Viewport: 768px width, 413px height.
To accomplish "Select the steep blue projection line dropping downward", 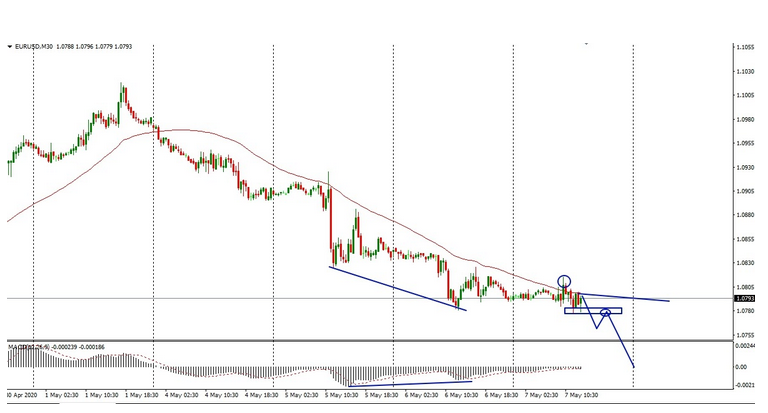I will pyautogui.click(x=622, y=340).
